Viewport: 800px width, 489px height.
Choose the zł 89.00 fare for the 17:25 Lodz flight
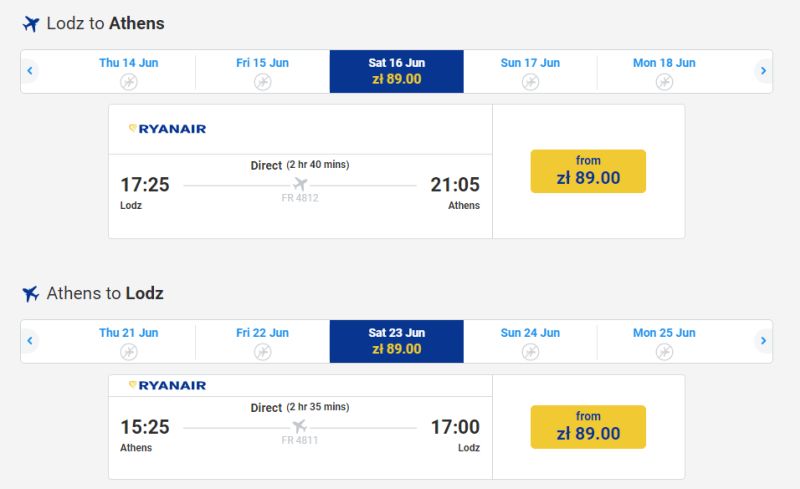tap(588, 171)
